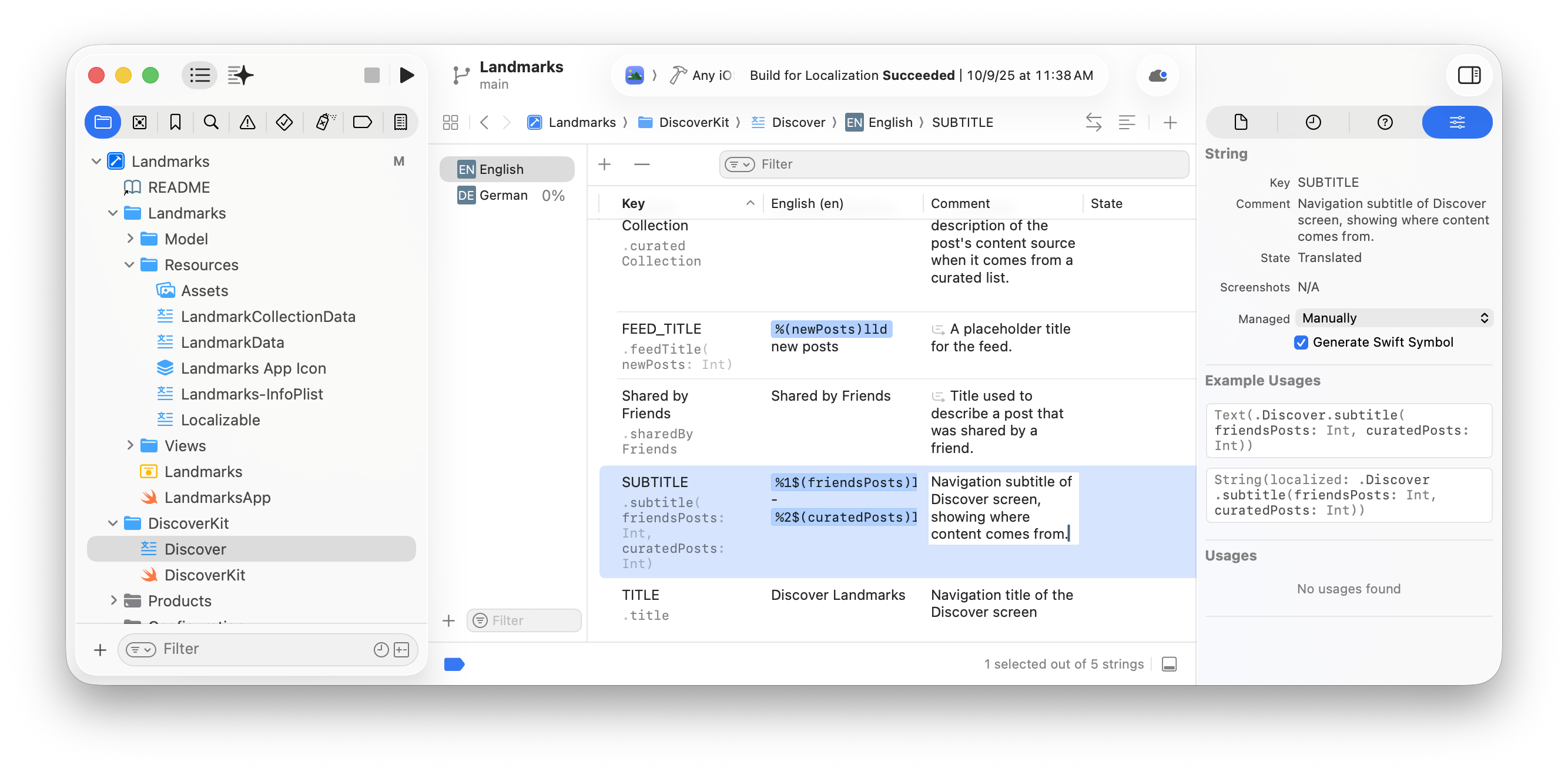Go back with the editor back arrow
This screenshot has width=1568, height=772.
coord(484,122)
